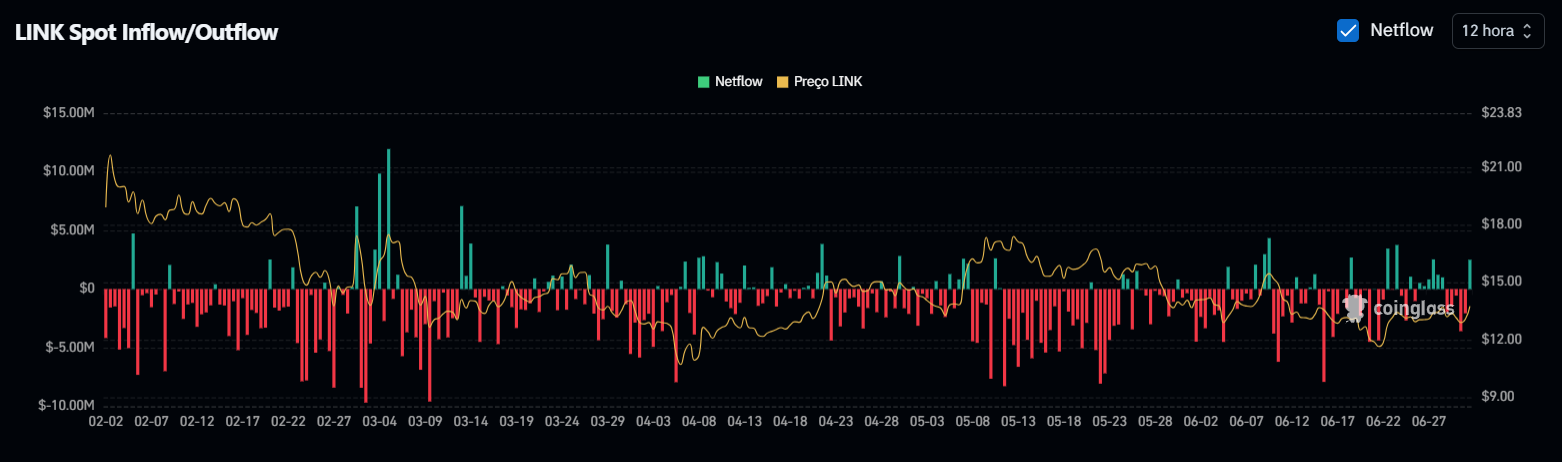Click the 05-23 date label

1109,422
